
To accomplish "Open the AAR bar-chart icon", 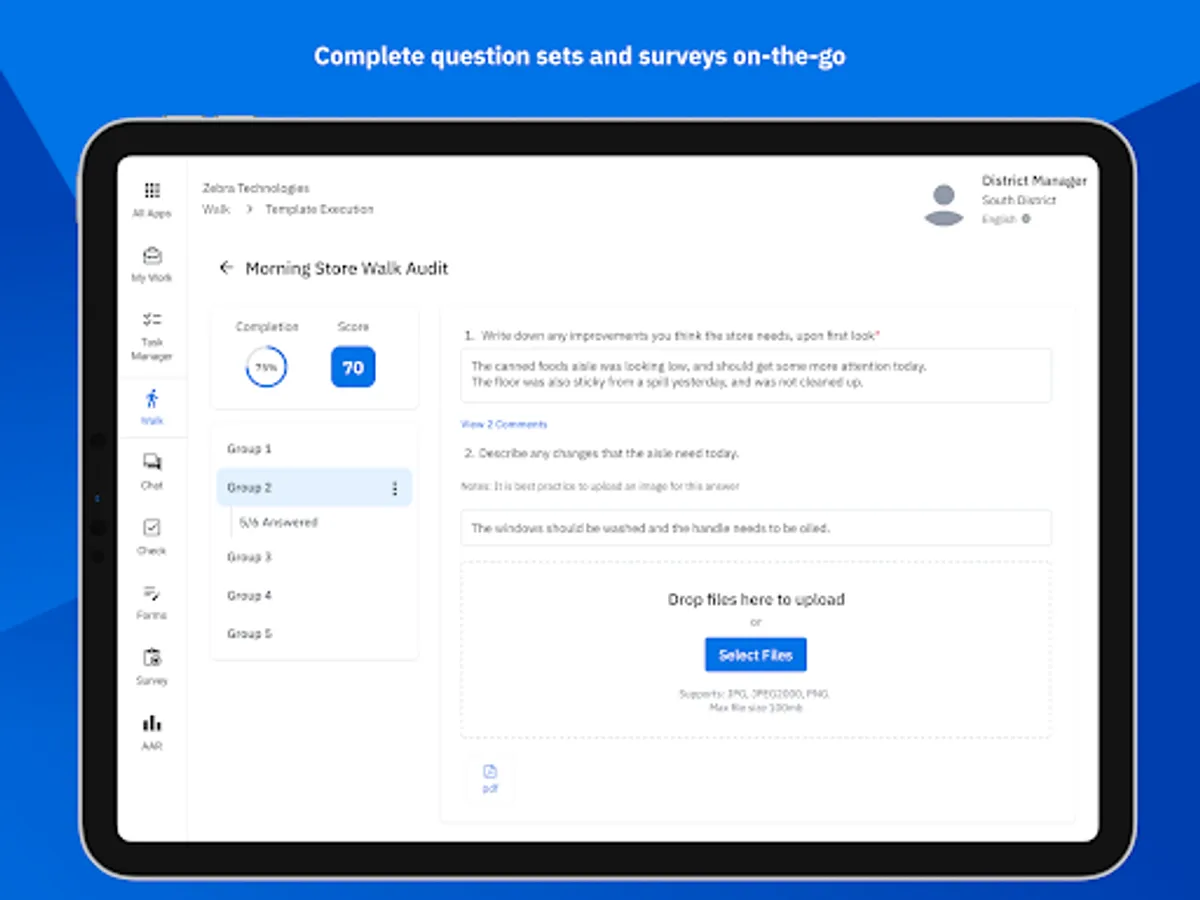I will (x=152, y=724).
